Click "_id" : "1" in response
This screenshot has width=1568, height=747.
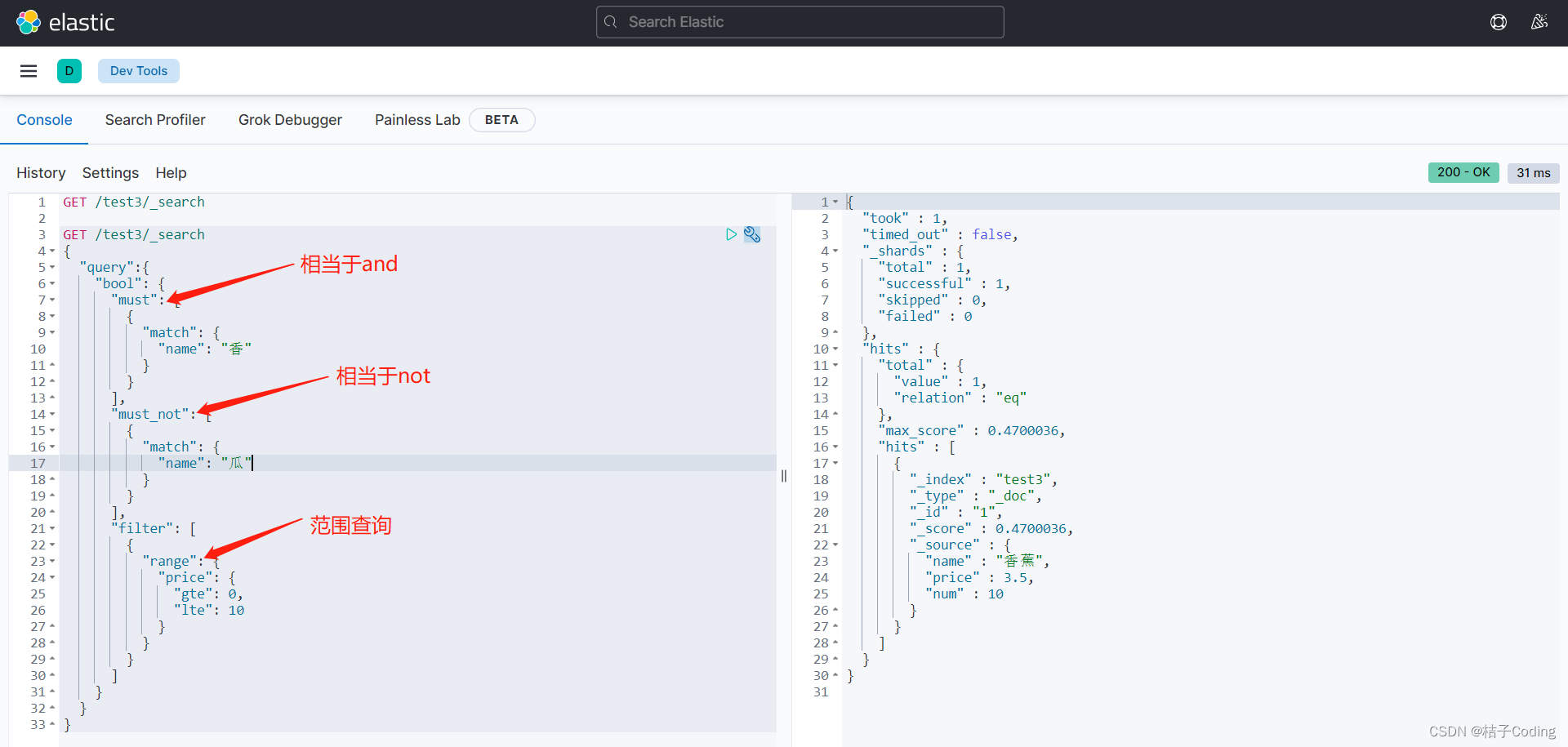tap(956, 512)
